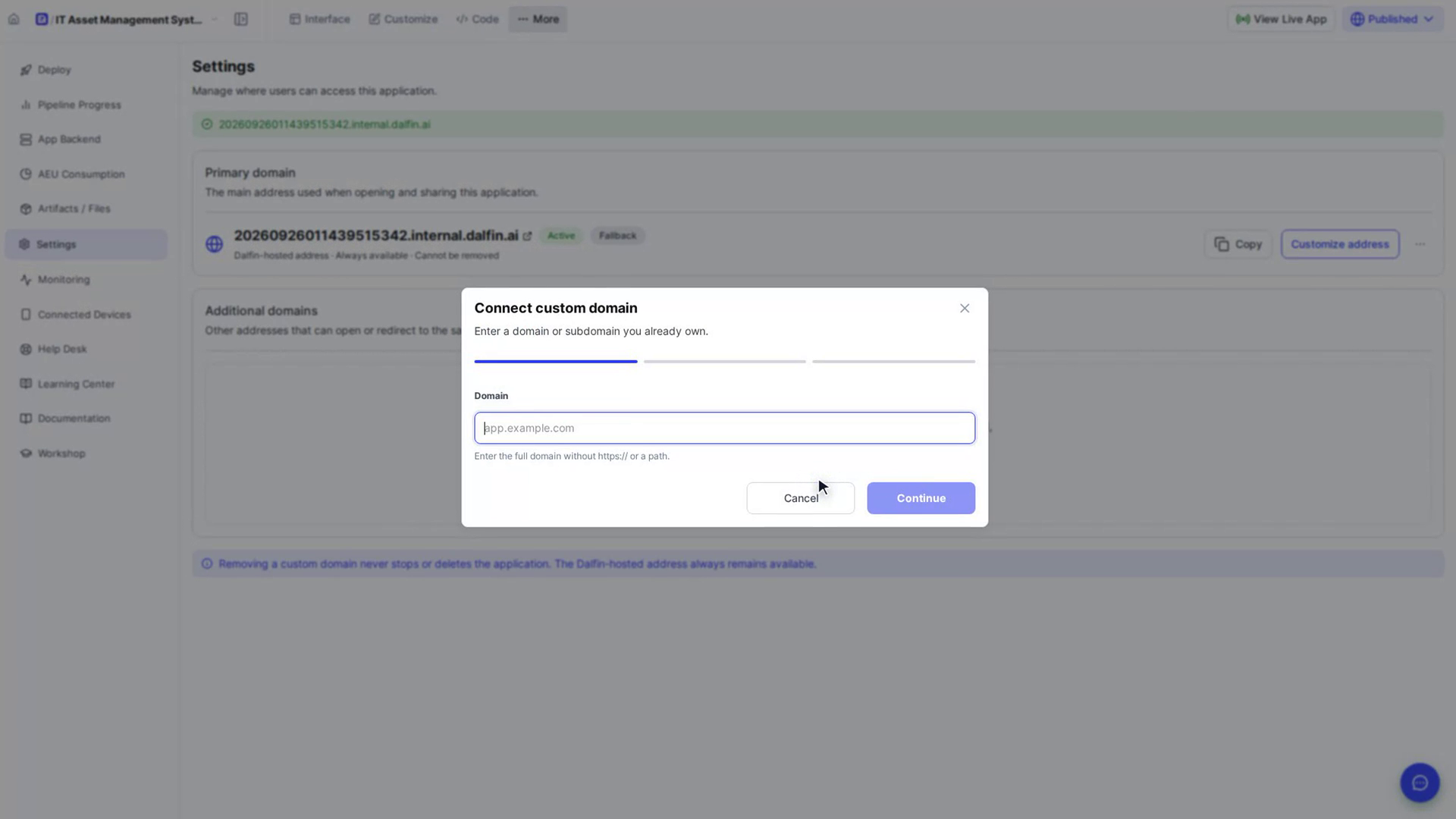Open App Backend in sidebar
This screenshot has width=1456, height=819.
pyautogui.click(x=86, y=140)
